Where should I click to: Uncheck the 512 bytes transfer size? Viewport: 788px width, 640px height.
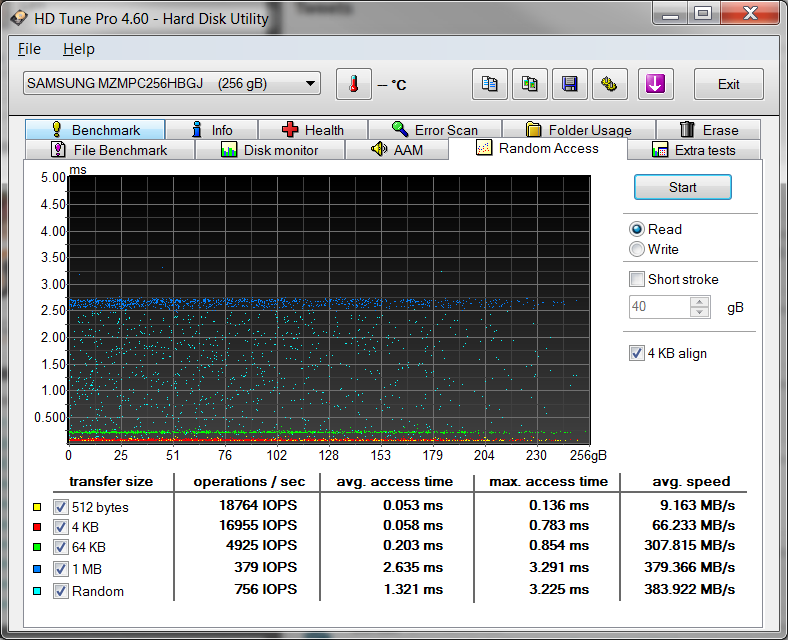61,507
